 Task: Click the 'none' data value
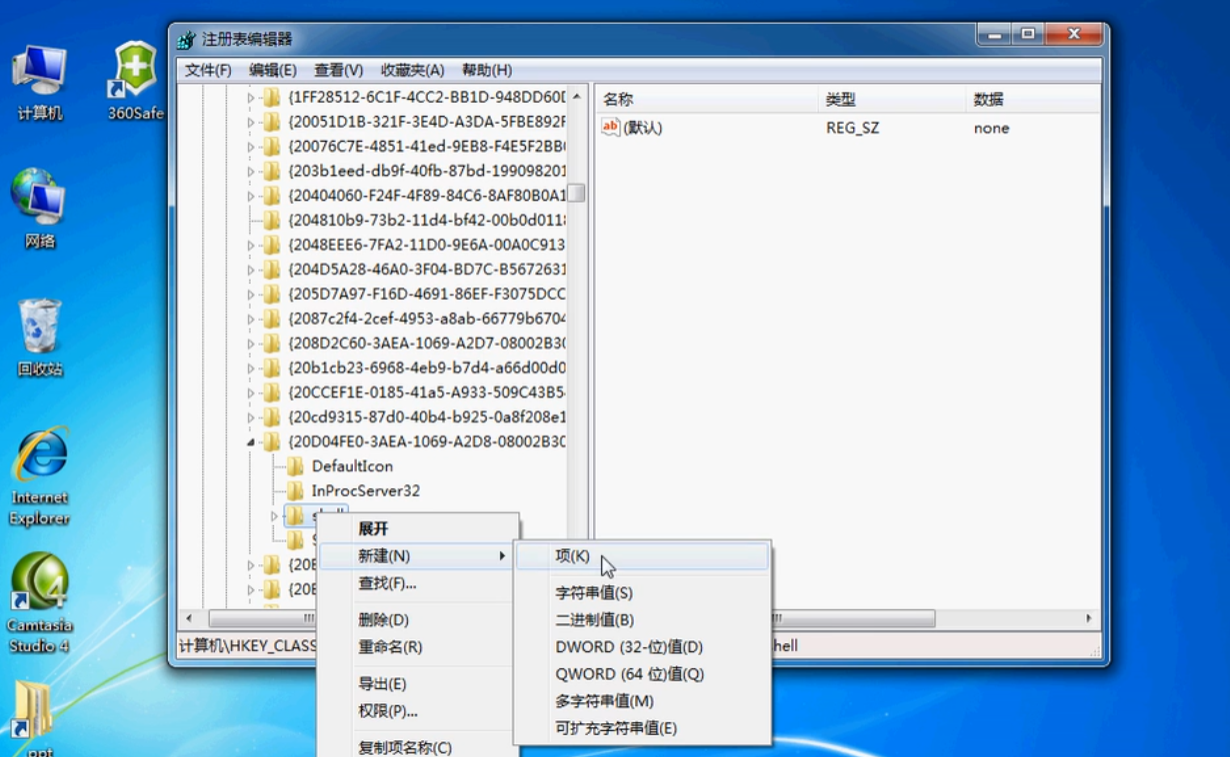991,128
